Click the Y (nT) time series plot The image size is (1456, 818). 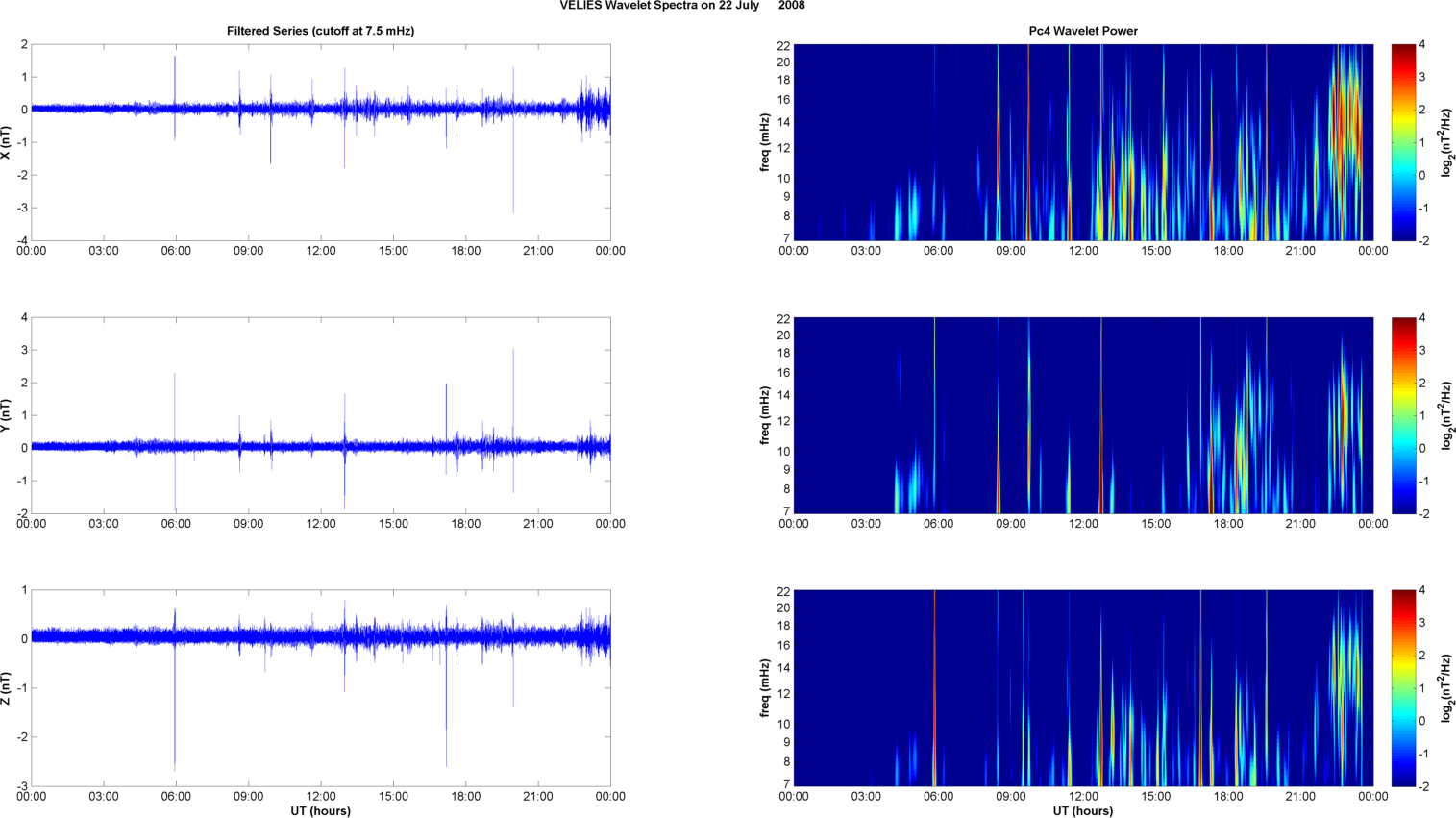pyautogui.click(x=320, y=415)
